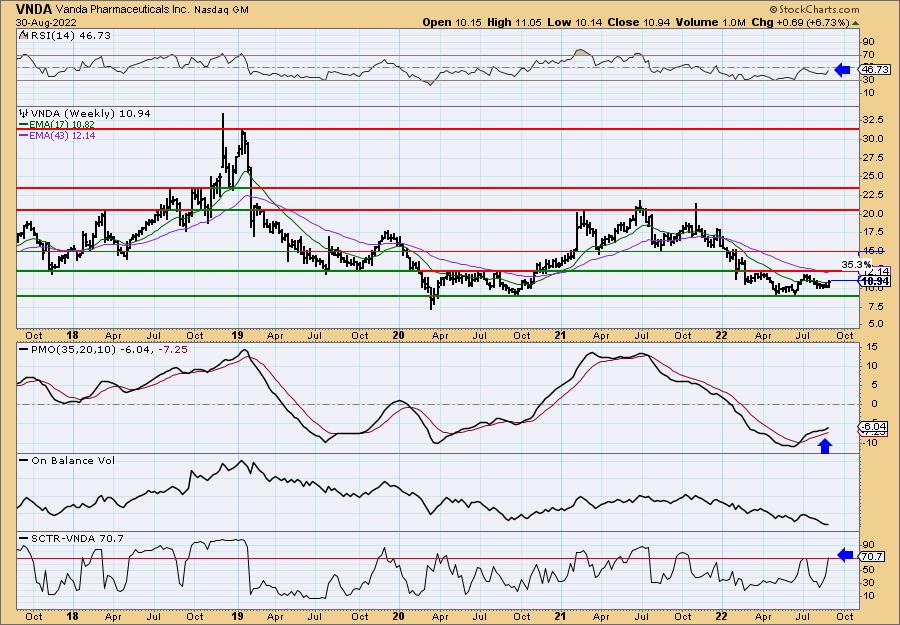This screenshot has width=900, height=625.
Task: Click the RSI line-style icon beside RSI(14)
Action: pos(23,36)
